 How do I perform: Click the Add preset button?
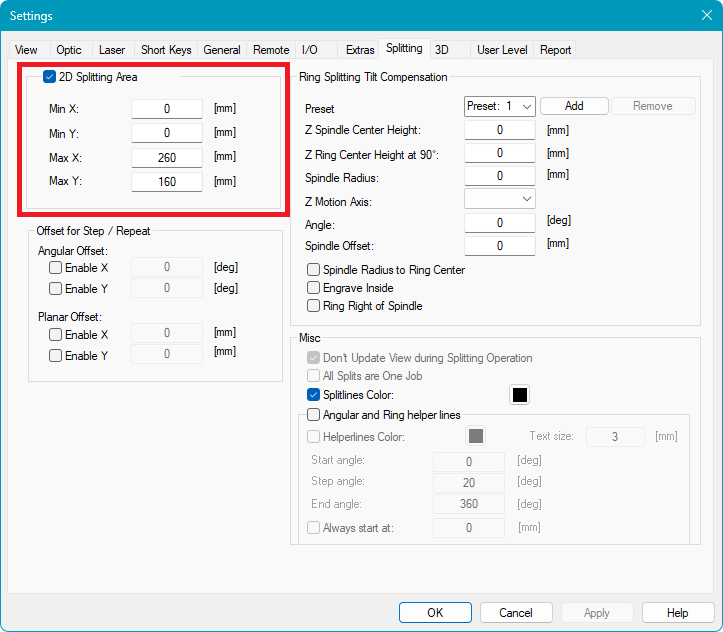coord(574,106)
